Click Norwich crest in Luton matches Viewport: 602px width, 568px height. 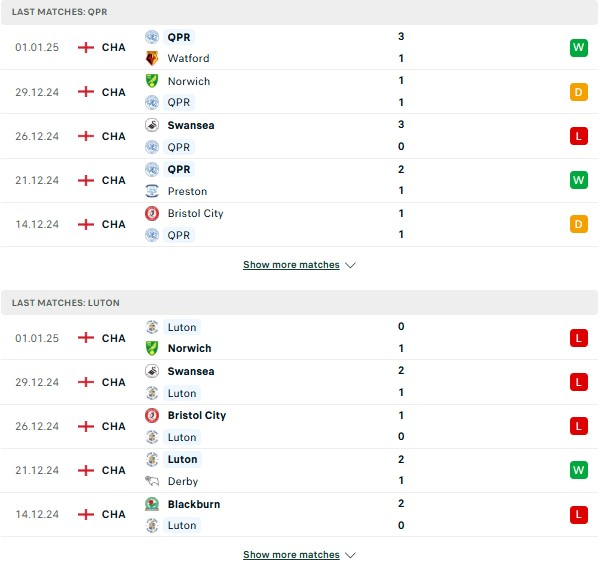click(x=152, y=348)
